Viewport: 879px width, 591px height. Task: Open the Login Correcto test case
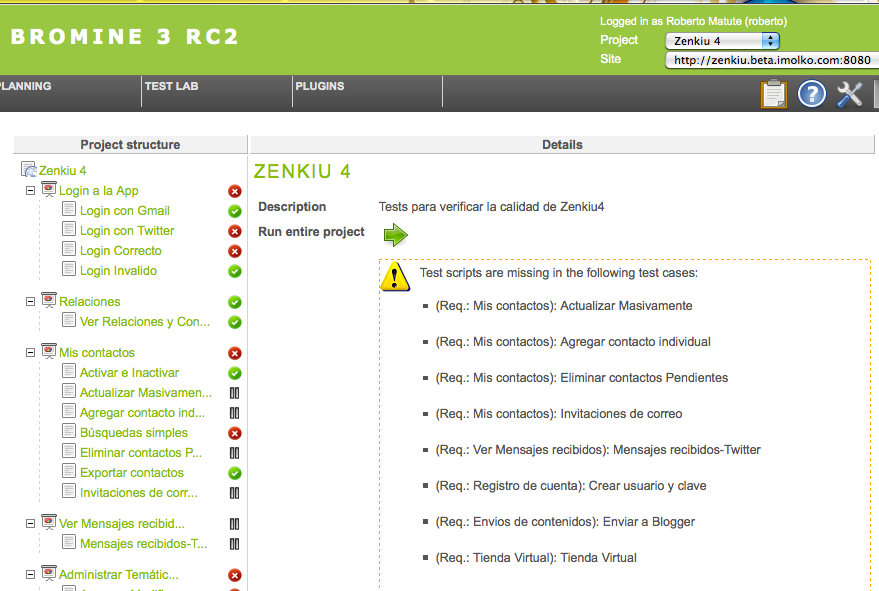pyautogui.click(x=121, y=251)
